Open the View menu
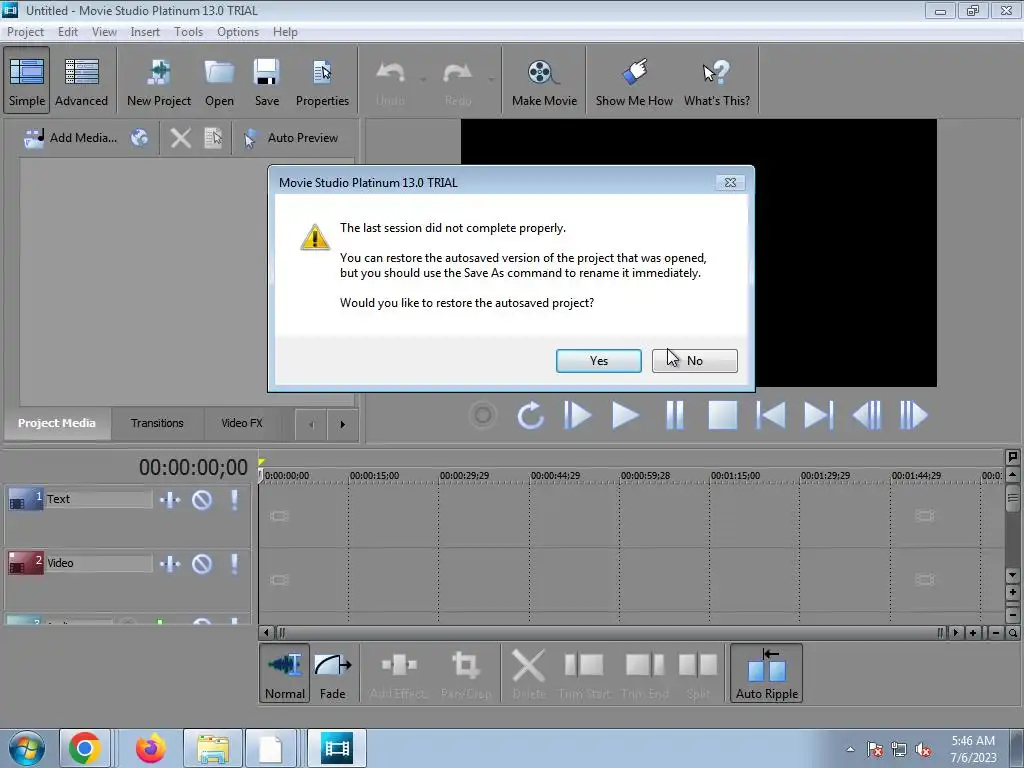 tap(104, 32)
